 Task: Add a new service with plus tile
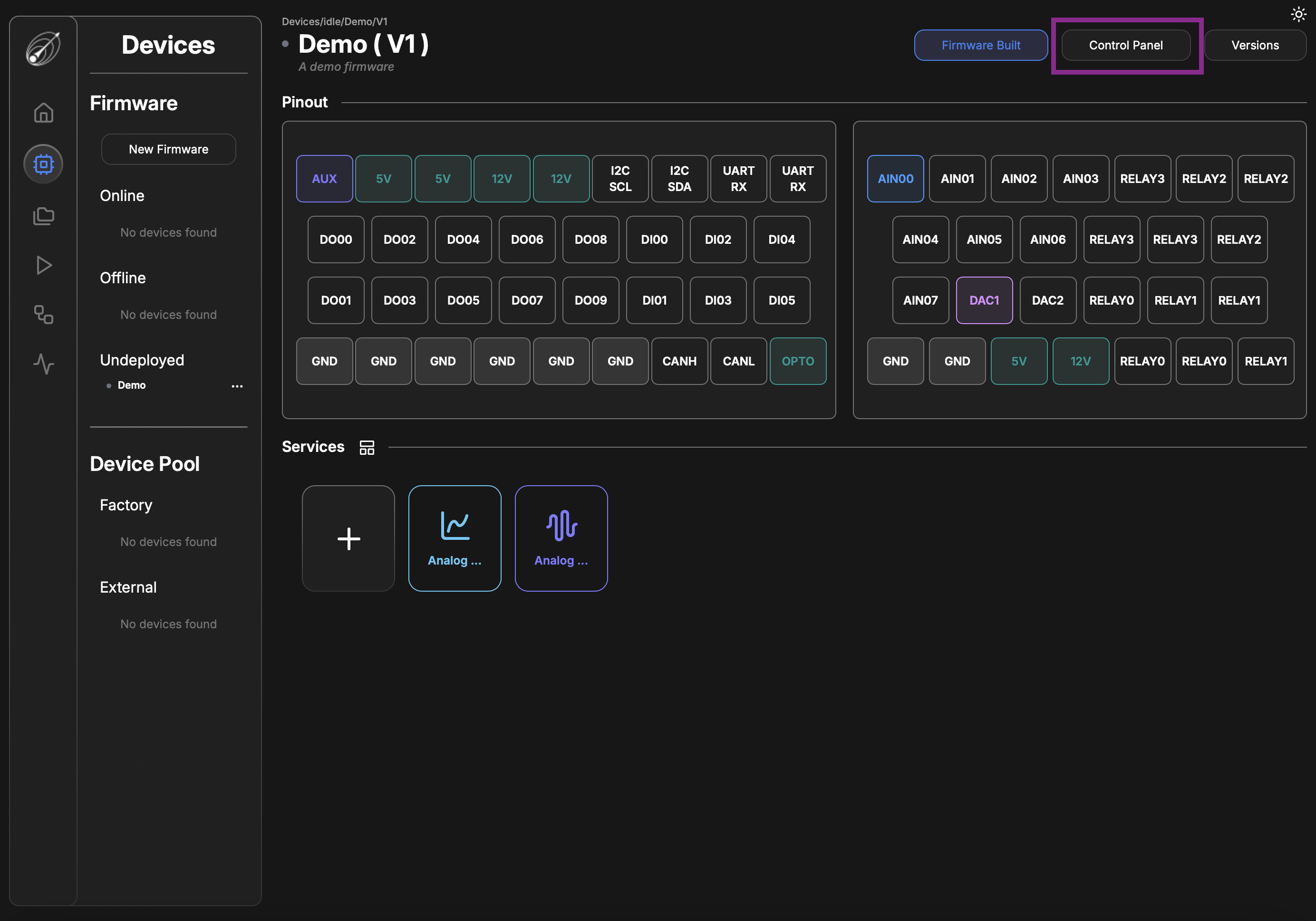348,538
